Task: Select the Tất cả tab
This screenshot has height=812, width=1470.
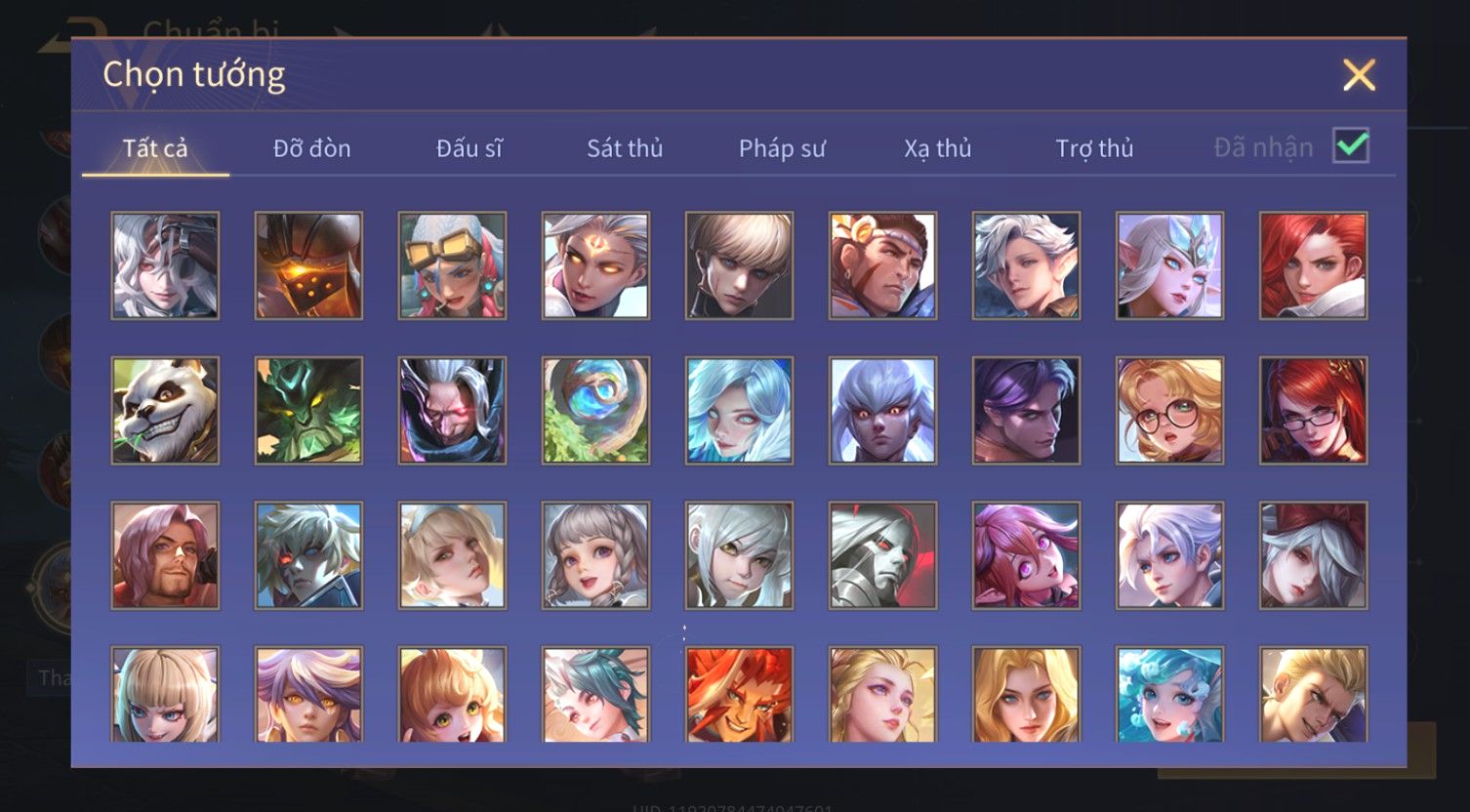Action: click(155, 148)
